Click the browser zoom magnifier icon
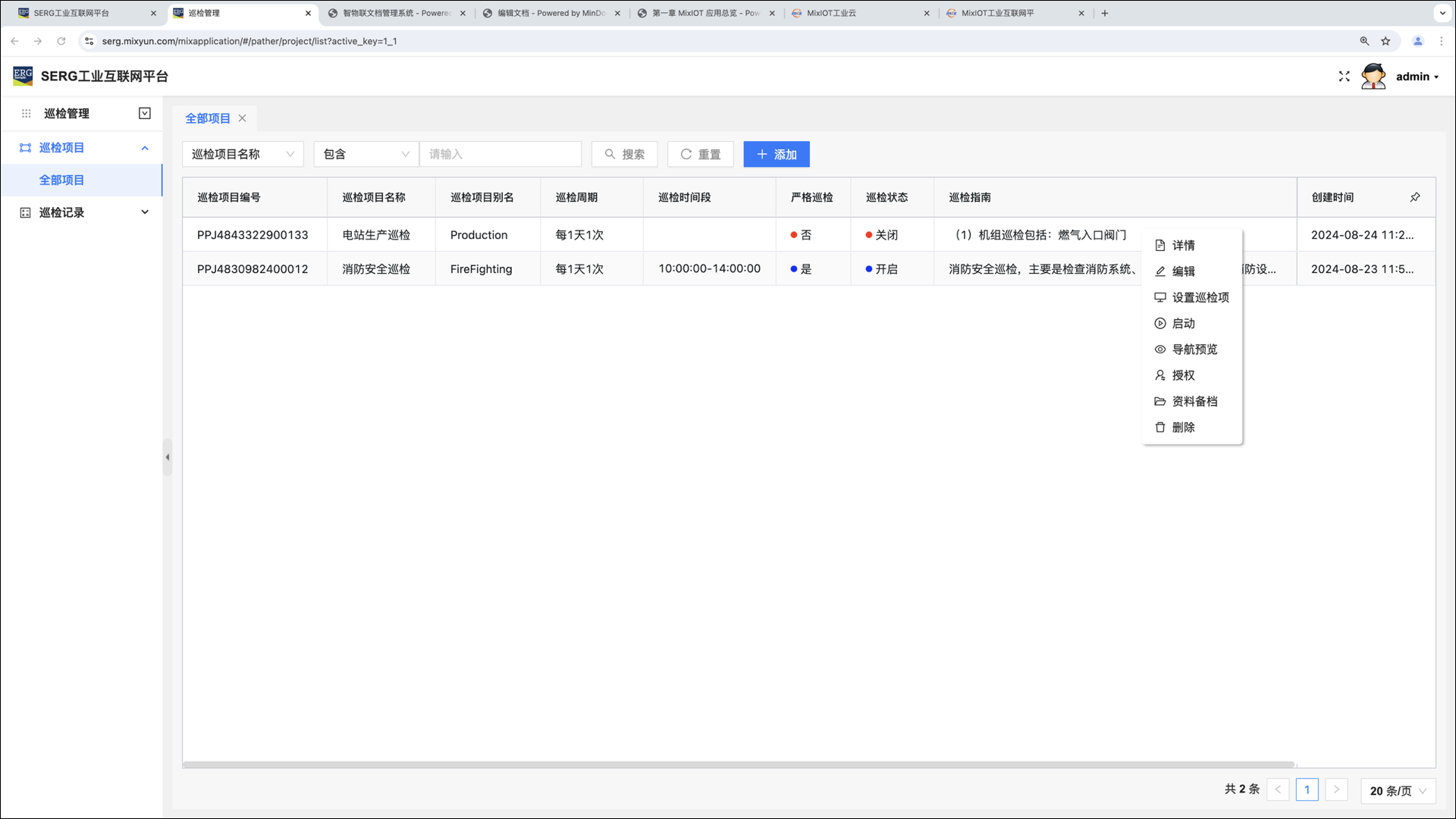This screenshot has width=1456, height=819. coord(1364,41)
